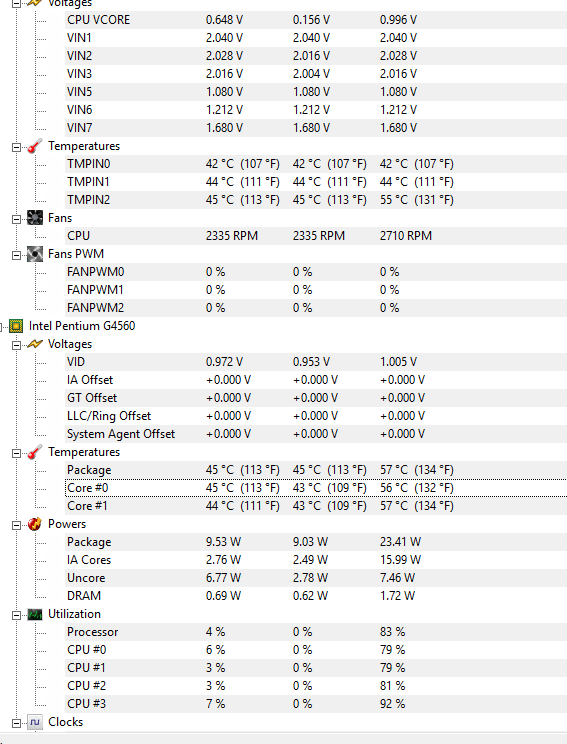Image resolution: width=567 pixels, height=744 pixels.
Task: Click the lightning icon beside CPU Voltages
Action: click(35, 344)
